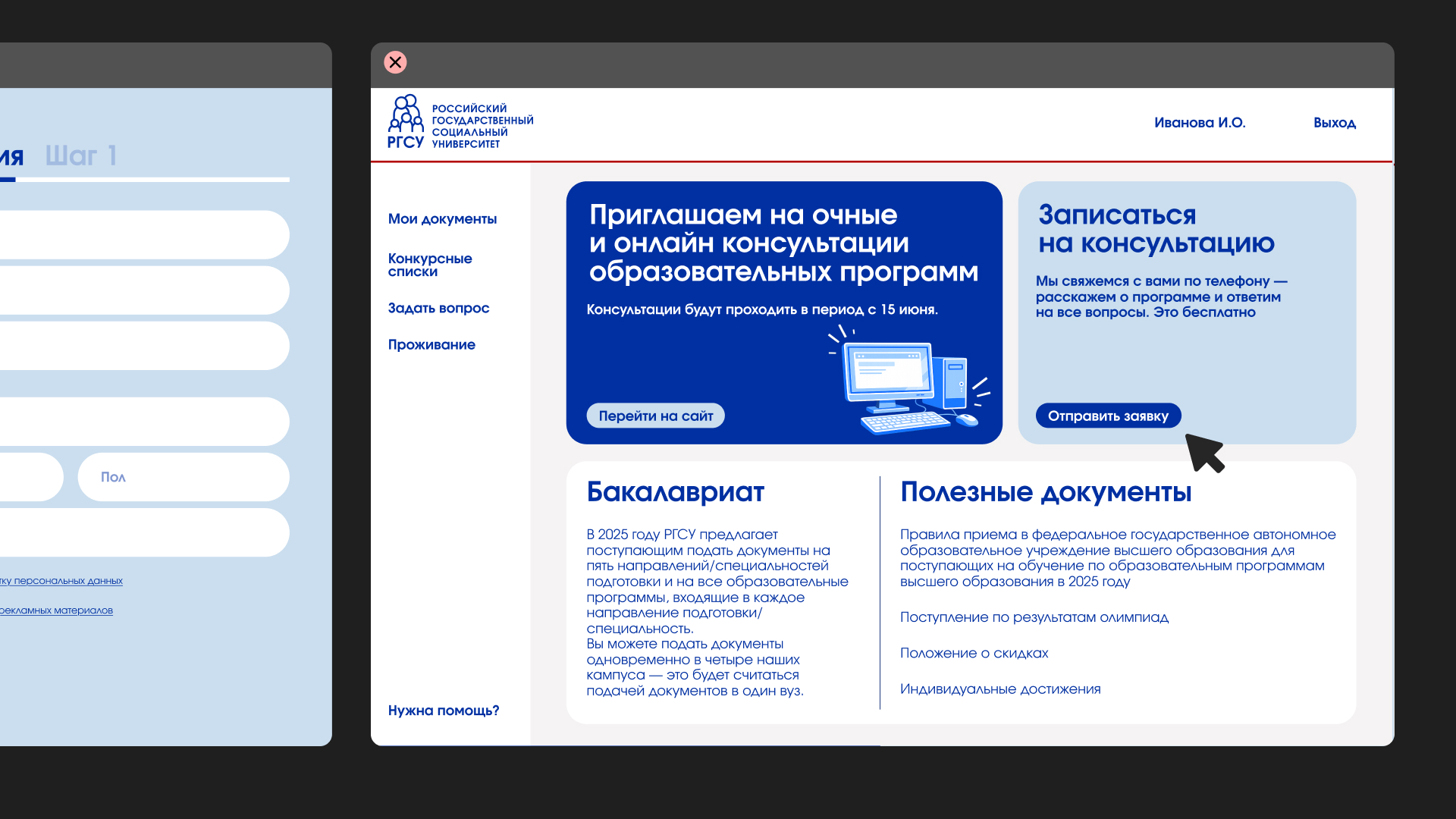
Task: Select Задать вопрос in the sidebar
Action: pos(438,308)
